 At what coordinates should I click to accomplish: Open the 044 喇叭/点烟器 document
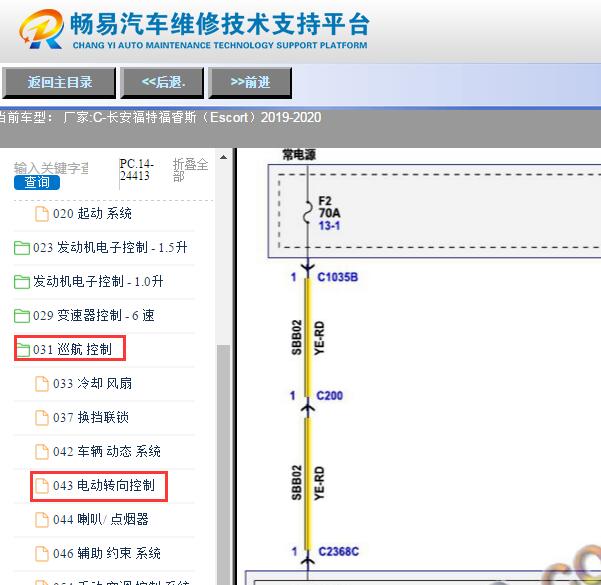100,519
